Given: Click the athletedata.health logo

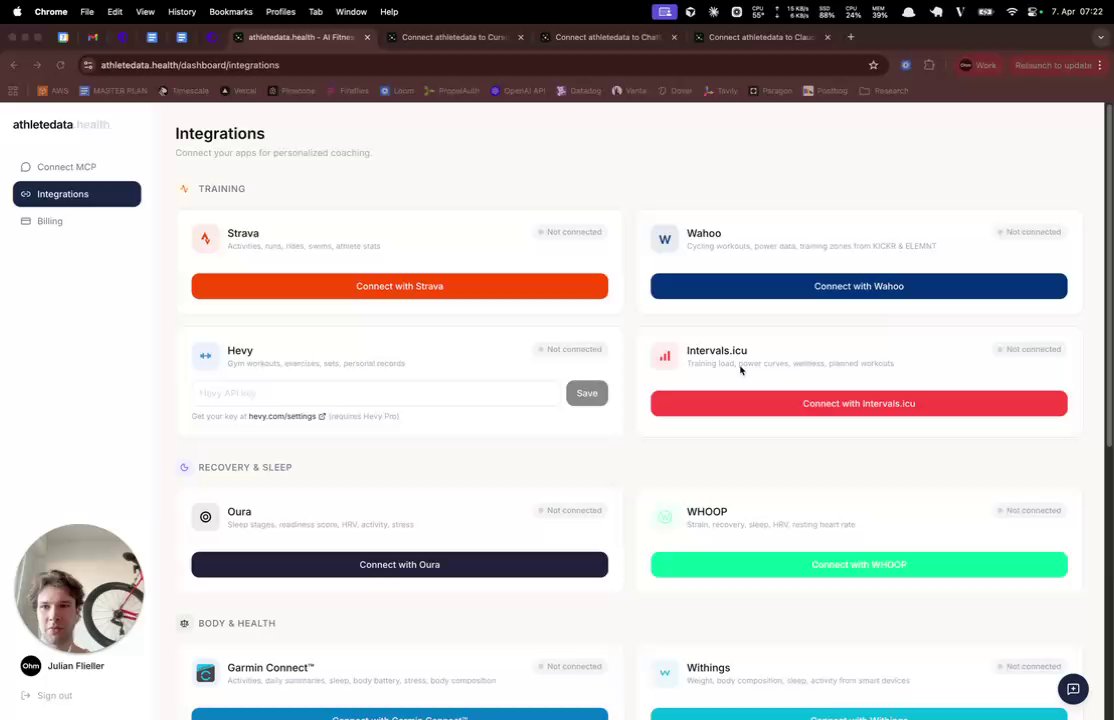Looking at the screenshot, I should pyautogui.click(x=62, y=124).
